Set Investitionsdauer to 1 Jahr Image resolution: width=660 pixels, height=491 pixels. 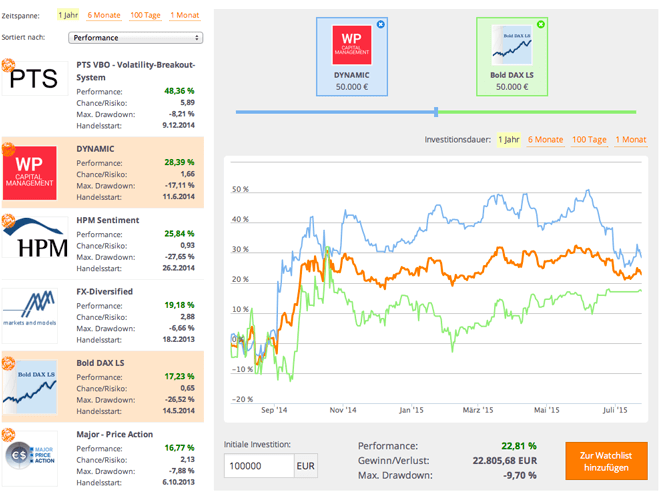click(509, 139)
